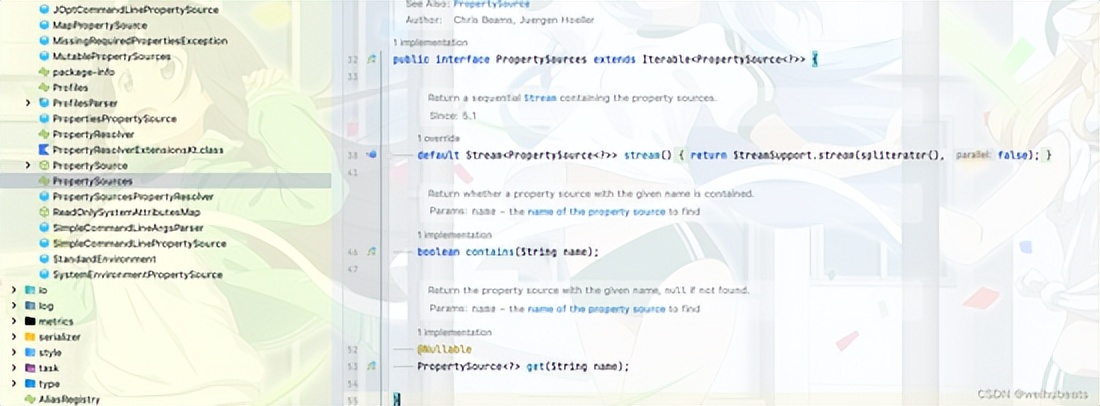Open the PropertySource link after See Also
This screenshot has width=1100, height=406.
click(491, 4)
